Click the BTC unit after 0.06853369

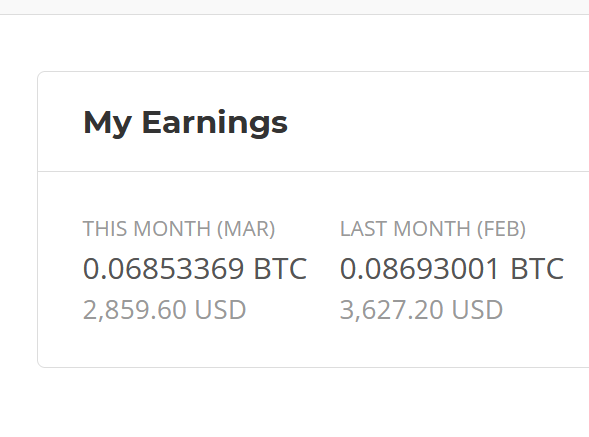click(281, 269)
